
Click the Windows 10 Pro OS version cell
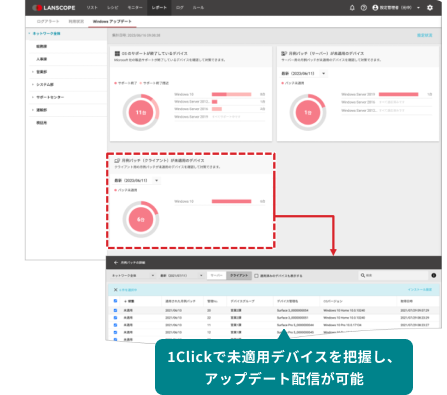pyautogui.click(x=342, y=325)
